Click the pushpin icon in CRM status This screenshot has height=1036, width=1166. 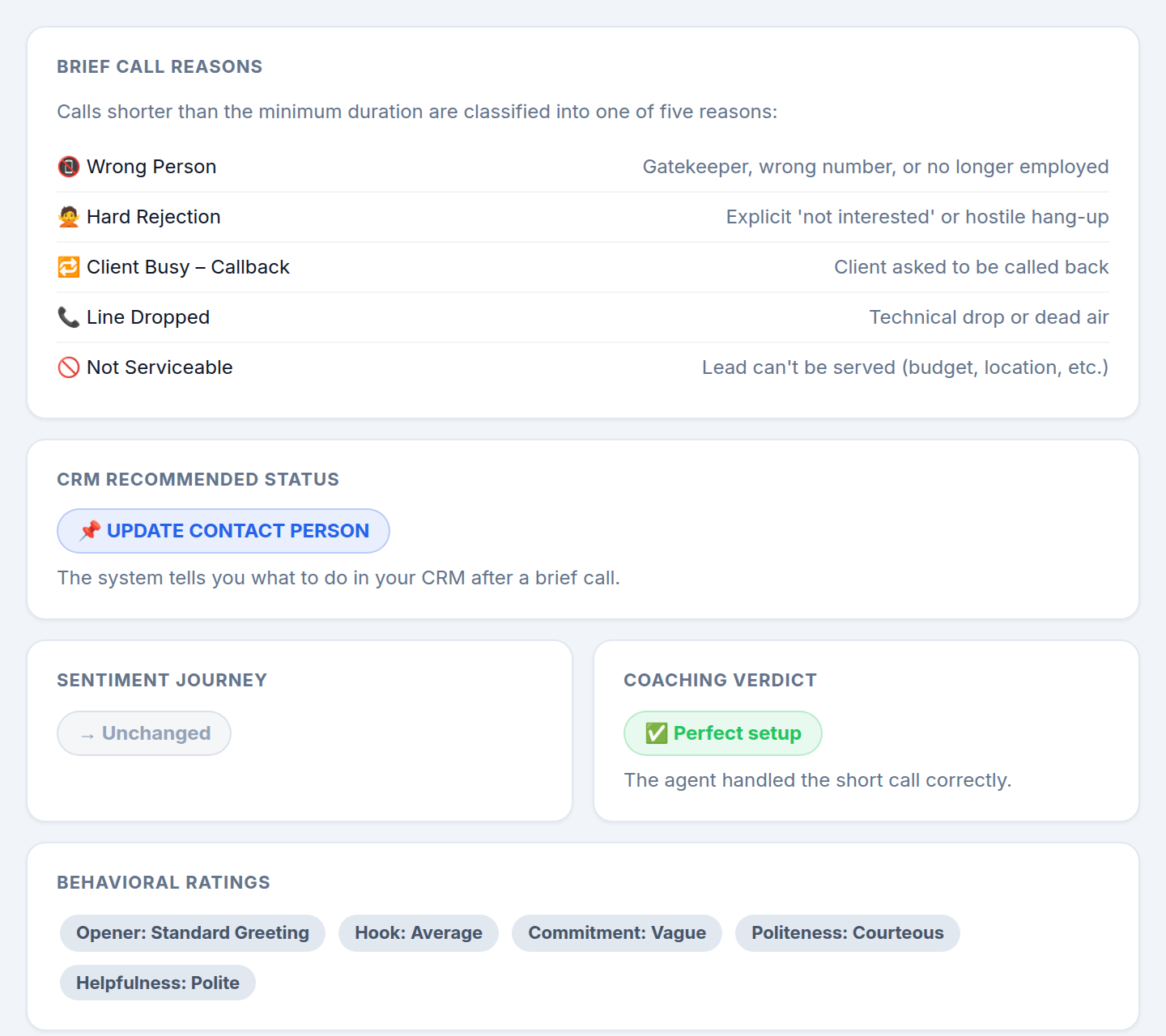[90, 531]
